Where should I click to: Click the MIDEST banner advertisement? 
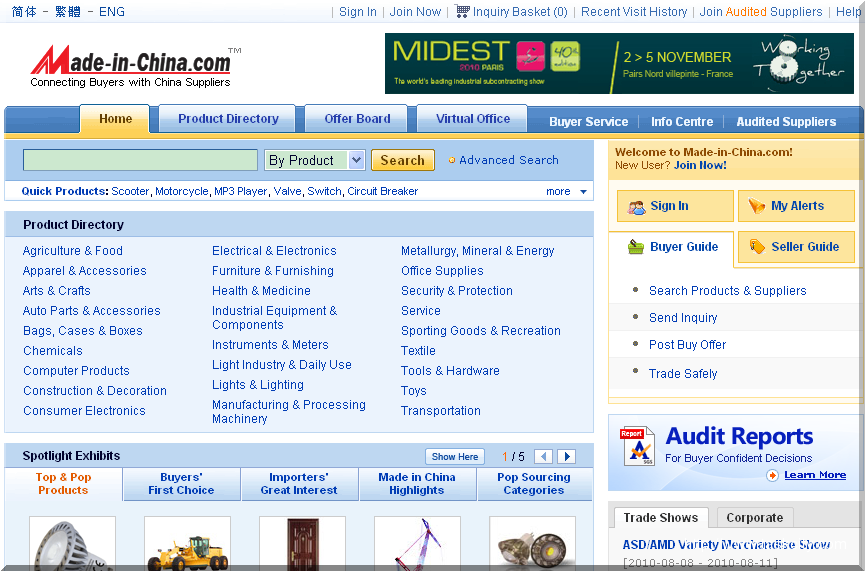(619, 63)
